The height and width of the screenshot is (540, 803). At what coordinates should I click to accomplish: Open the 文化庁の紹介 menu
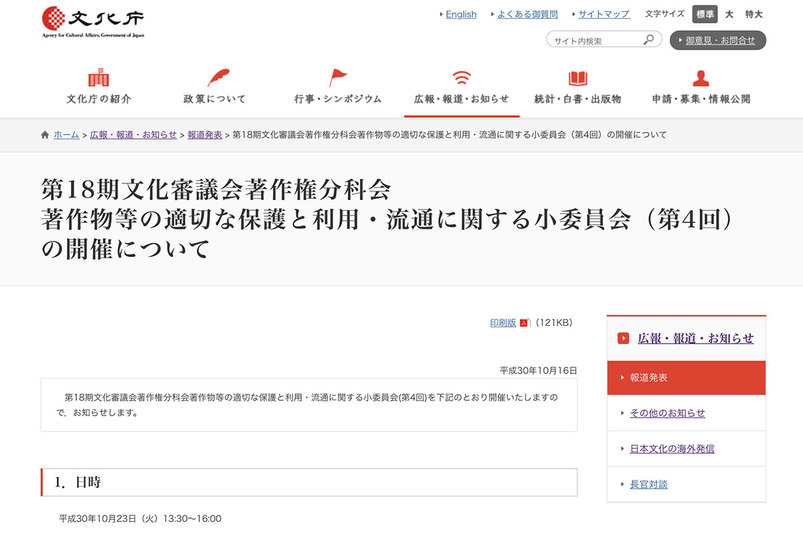coord(98,99)
